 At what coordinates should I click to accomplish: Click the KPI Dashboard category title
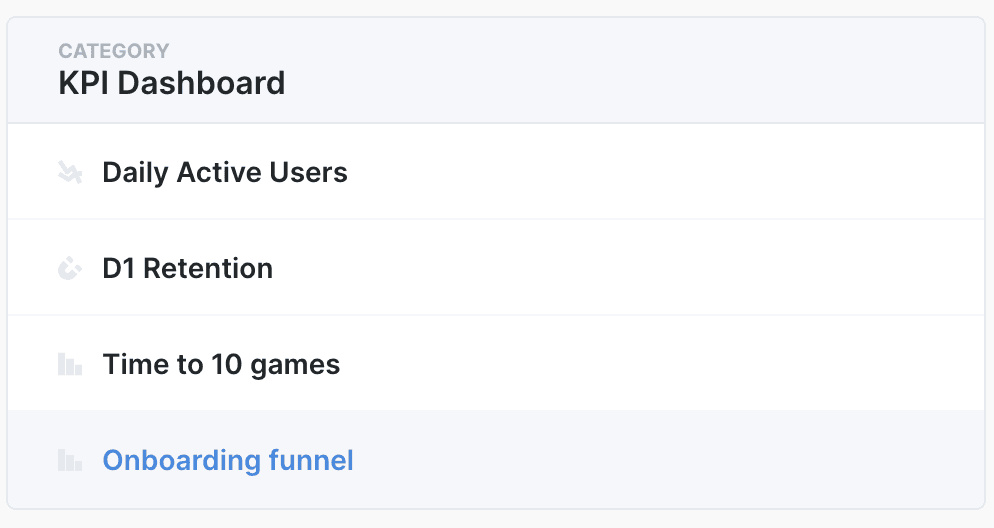click(x=172, y=83)
